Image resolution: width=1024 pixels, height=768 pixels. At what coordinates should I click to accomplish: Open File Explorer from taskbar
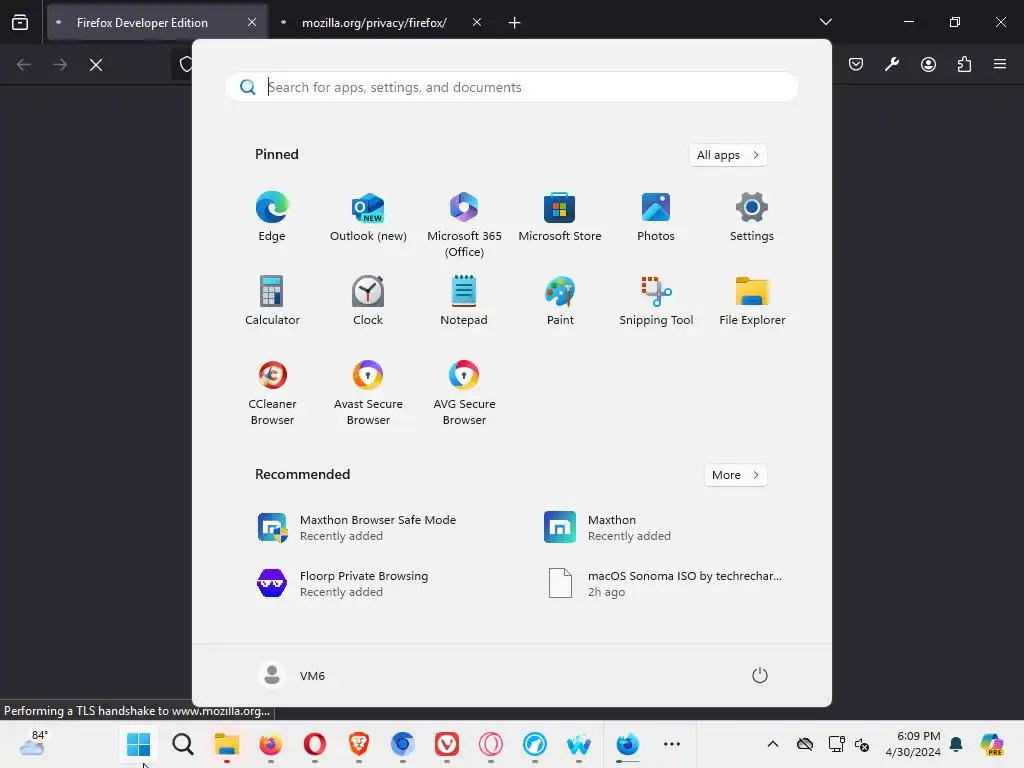[x=227, y=744]
